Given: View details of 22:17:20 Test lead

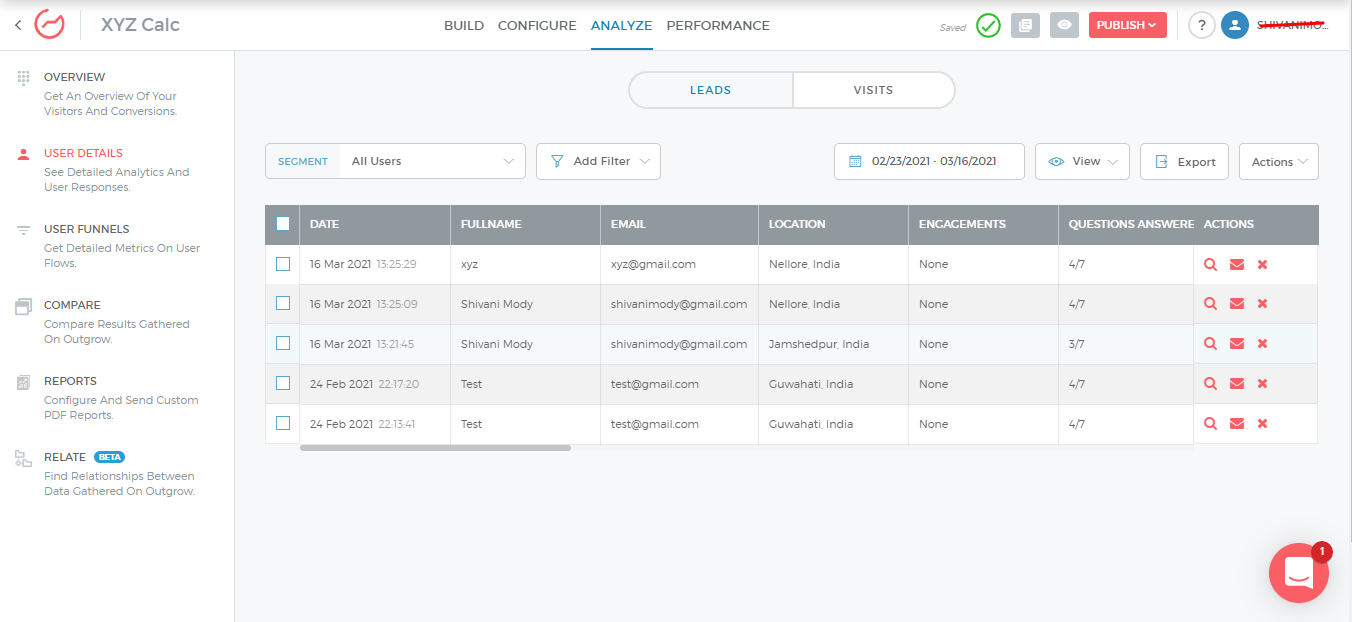Looking at the screenshot, I should 1210,384.
